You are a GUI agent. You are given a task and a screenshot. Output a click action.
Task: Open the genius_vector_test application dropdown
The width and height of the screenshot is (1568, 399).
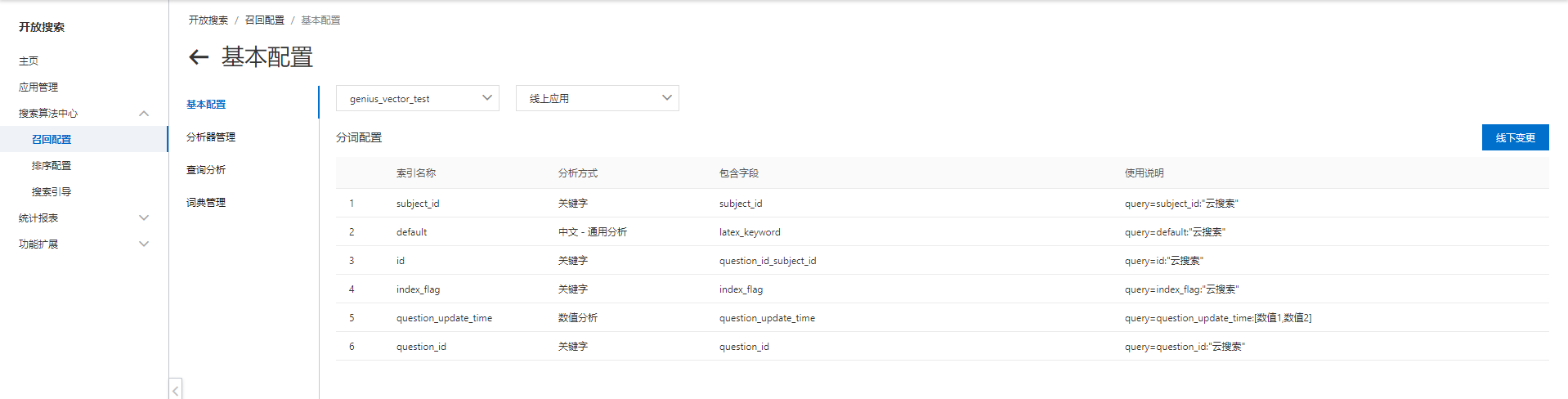418,98
